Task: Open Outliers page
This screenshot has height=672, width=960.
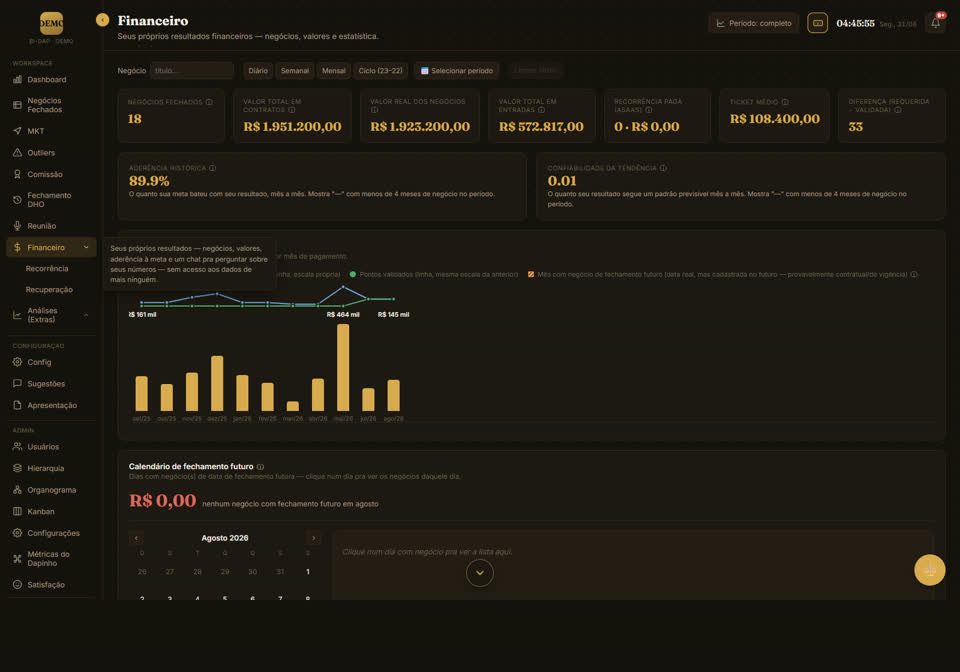Action: (x=51, y=152)
